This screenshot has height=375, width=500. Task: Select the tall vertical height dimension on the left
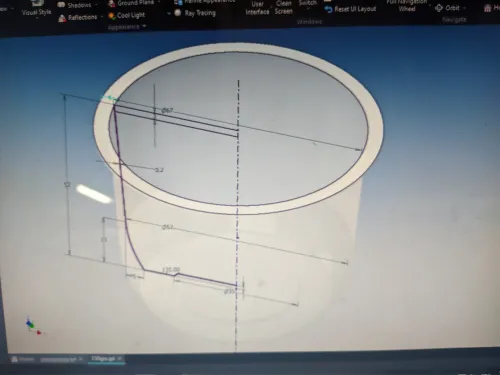[x=67, y=184]
